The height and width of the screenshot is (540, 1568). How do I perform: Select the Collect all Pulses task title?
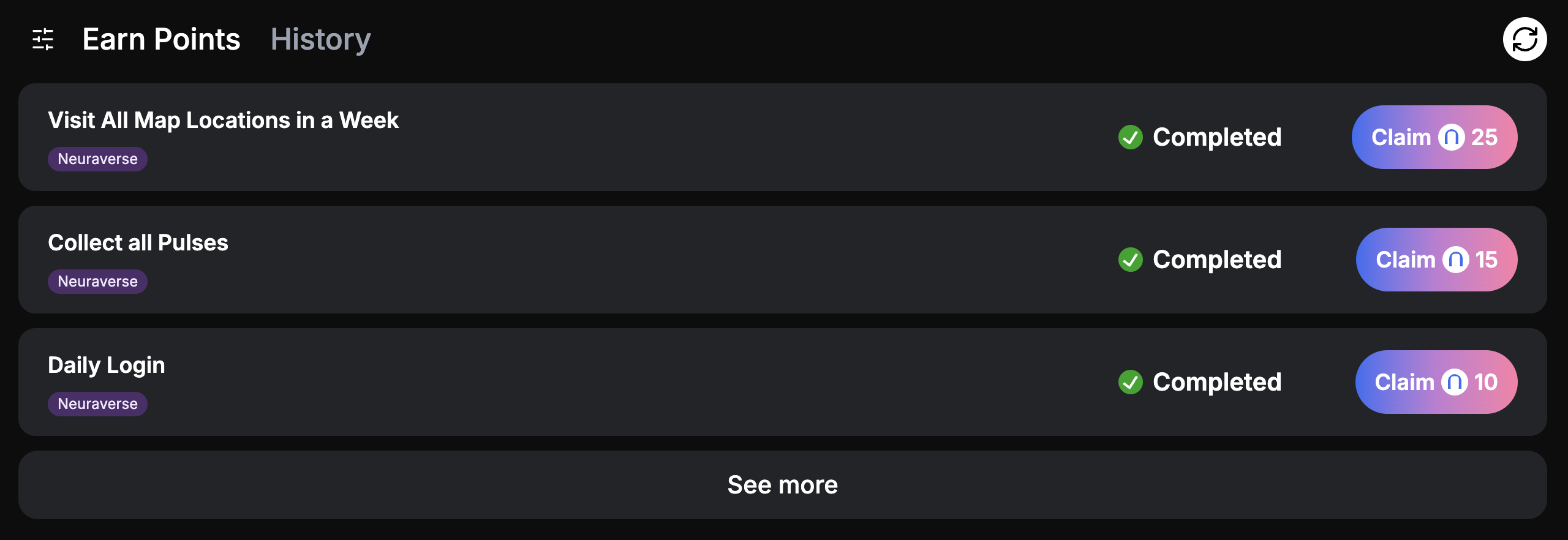tap(138, 242)
